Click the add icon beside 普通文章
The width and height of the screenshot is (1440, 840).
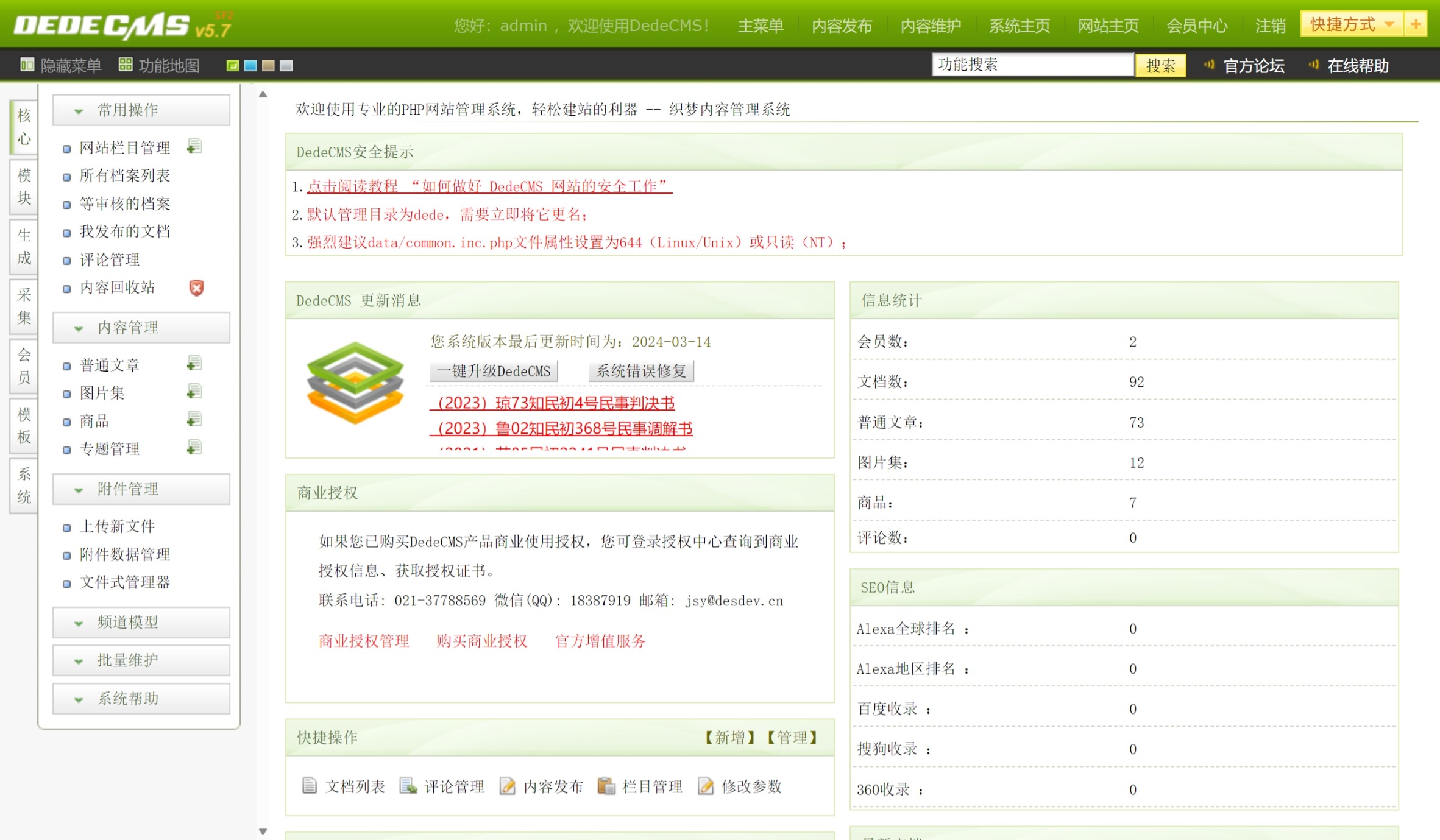pos(194,364)
